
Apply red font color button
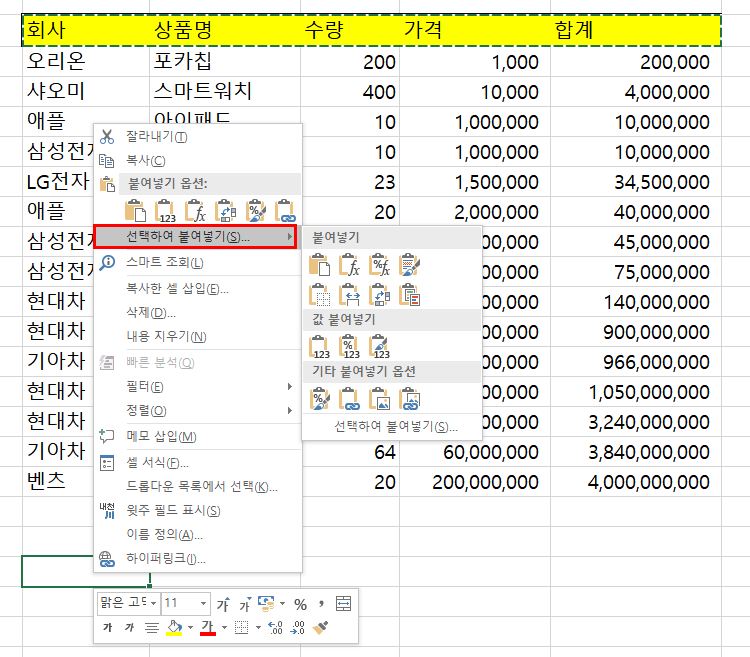tap(208, 627)
